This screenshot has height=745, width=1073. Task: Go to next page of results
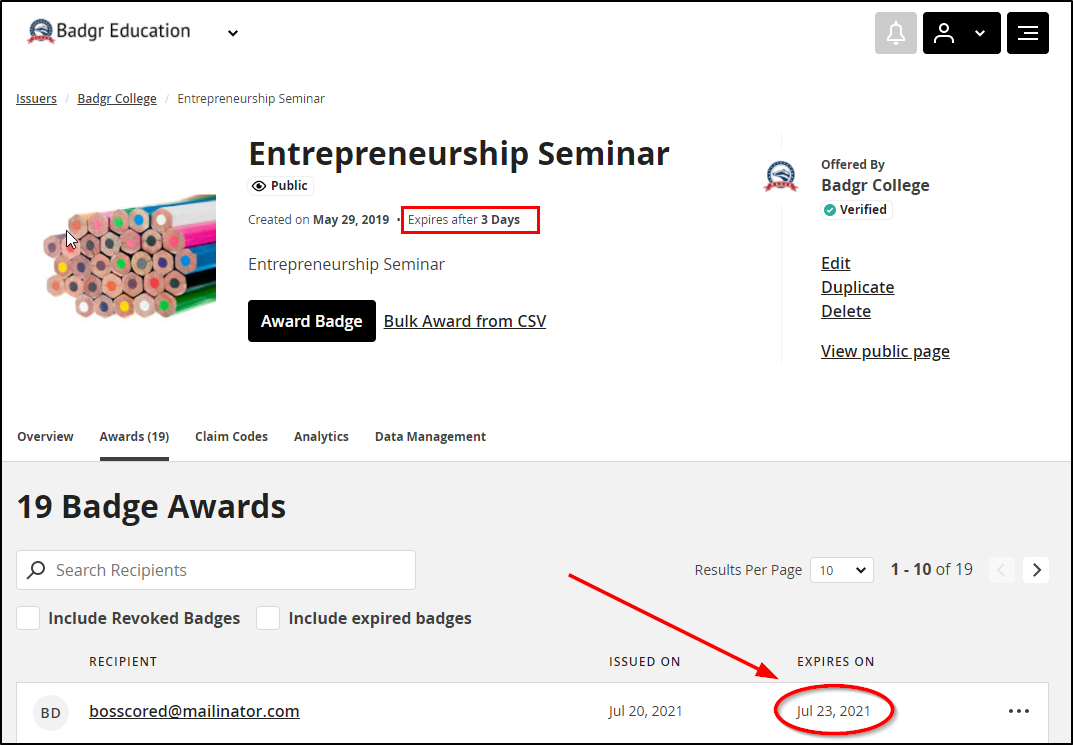pos(1036,570)
